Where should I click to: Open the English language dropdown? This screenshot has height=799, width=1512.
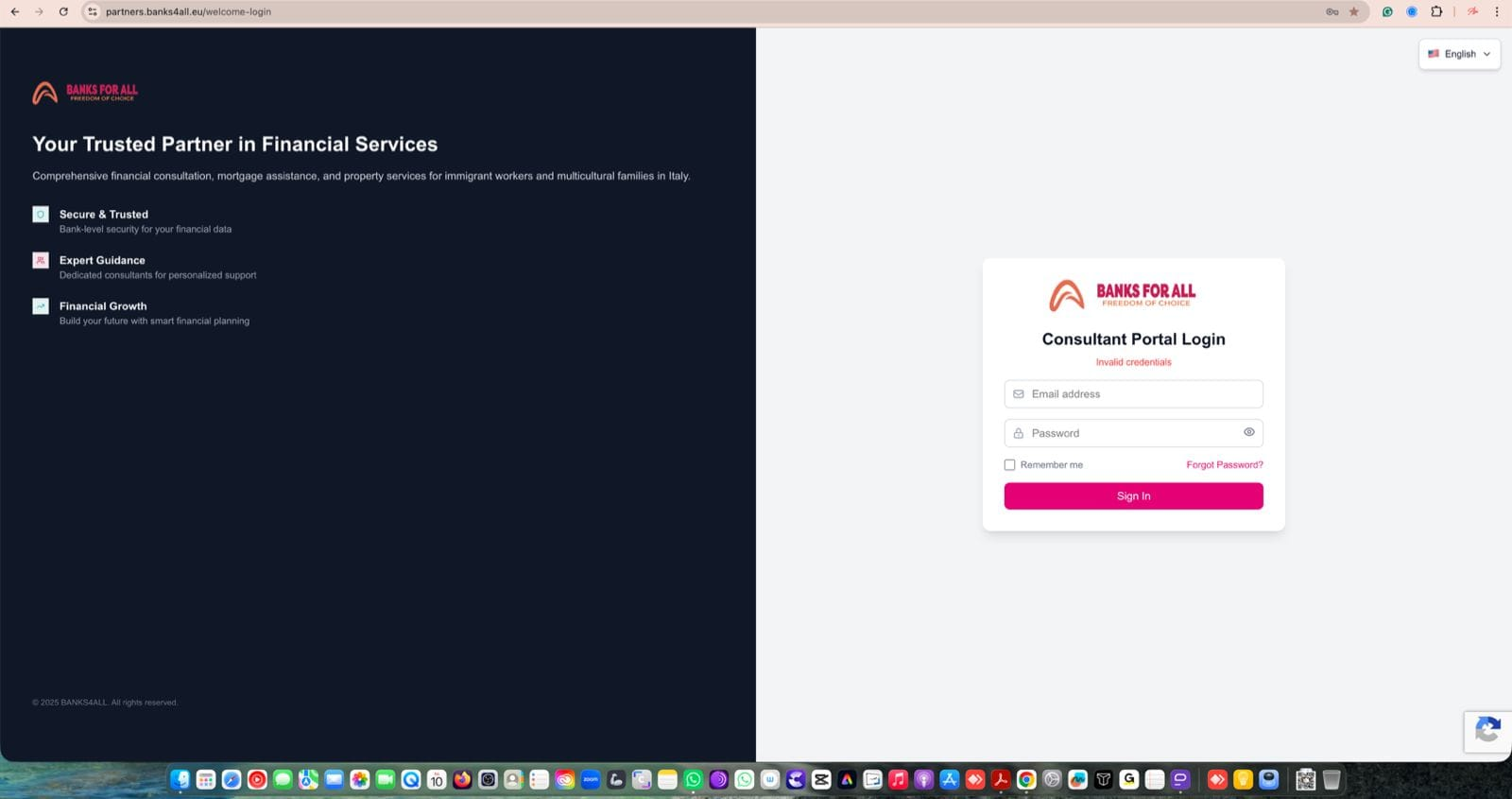(x=1459, y=54)
